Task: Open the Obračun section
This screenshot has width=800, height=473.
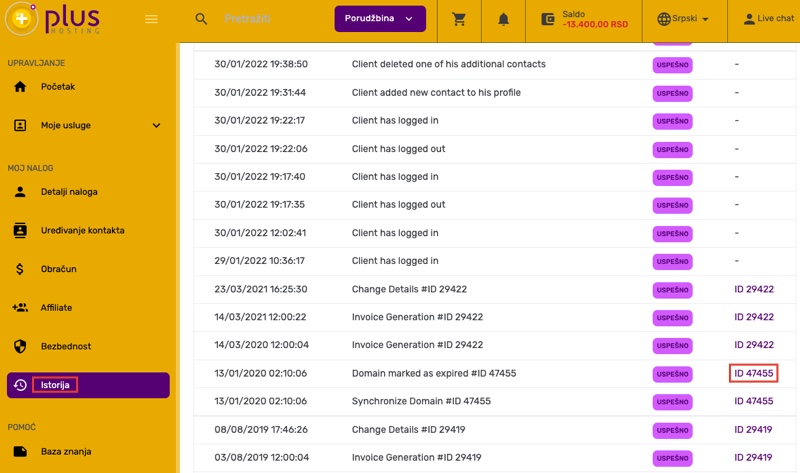Action: coord(58,269)
